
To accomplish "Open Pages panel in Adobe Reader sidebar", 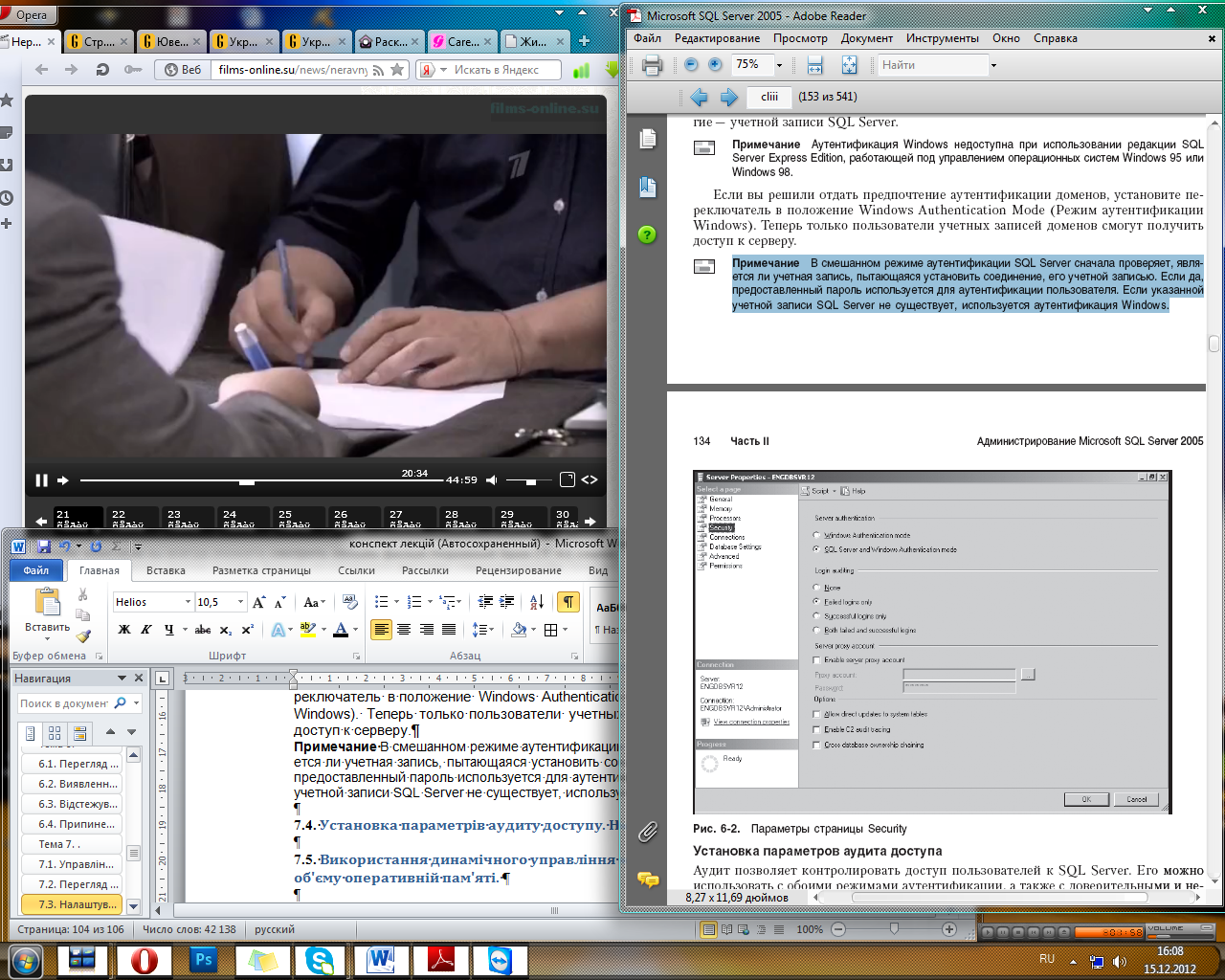I will click(x=648, y=139).
